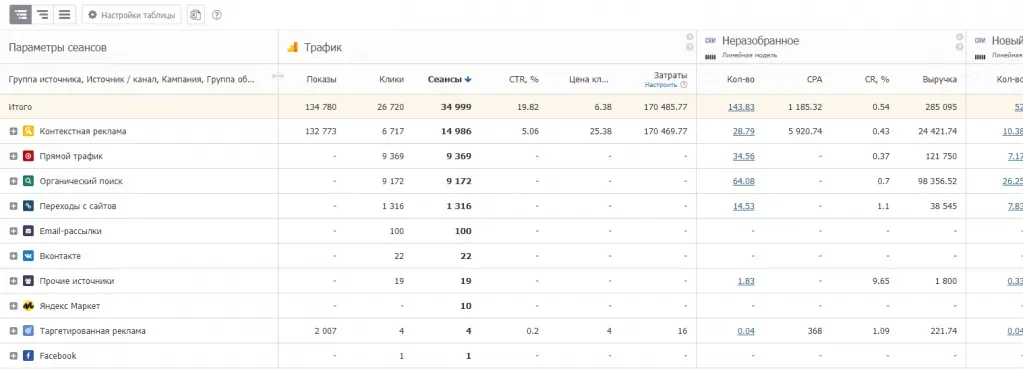Screen dimensions: 1023x369
Task: Sort by the Сеансы column
Action: pyautogui.click(x=450, y=80)
